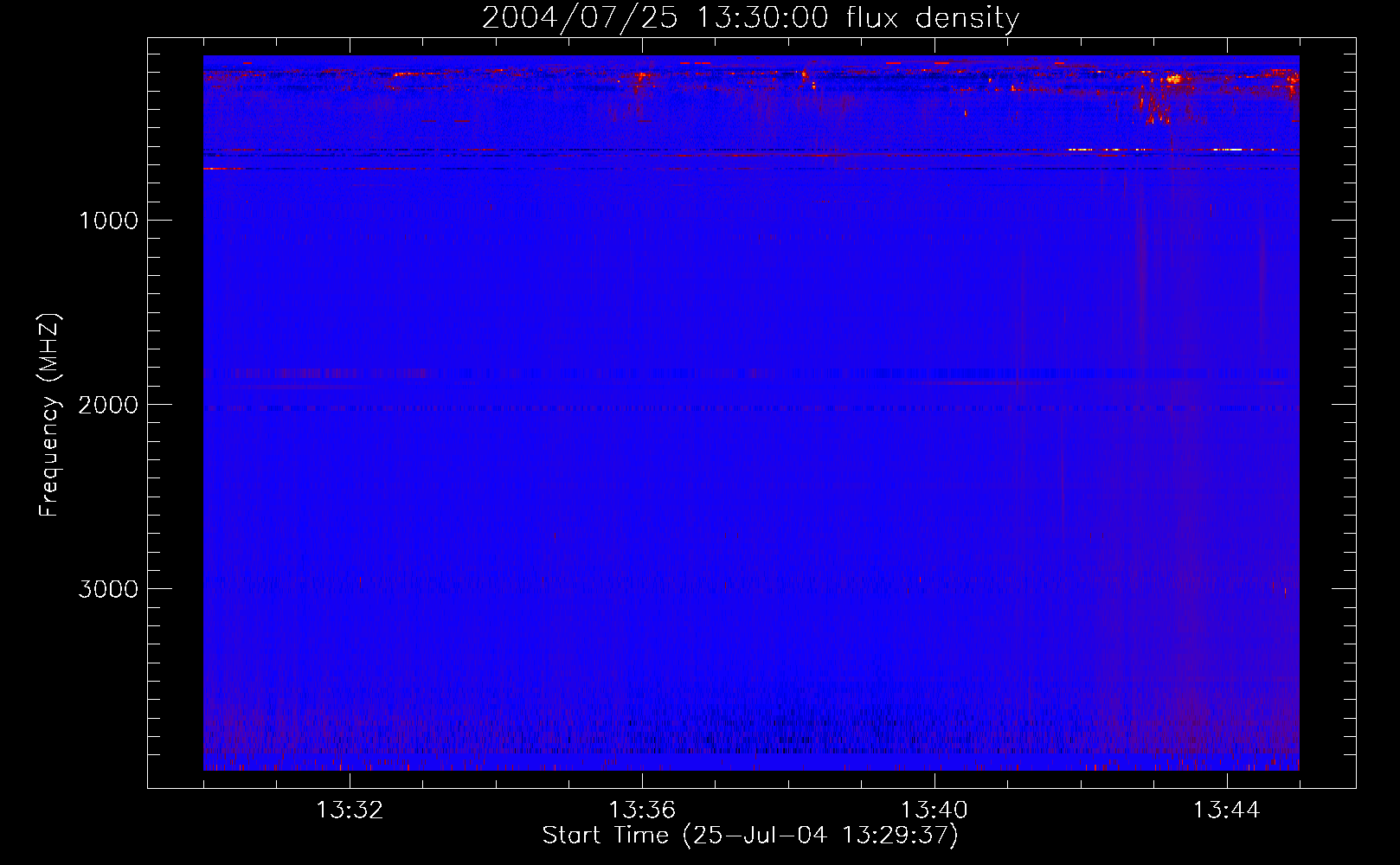Click the 'Start Time (25-Jul-04 13:29:37)' axis label

tap(750, 836)
